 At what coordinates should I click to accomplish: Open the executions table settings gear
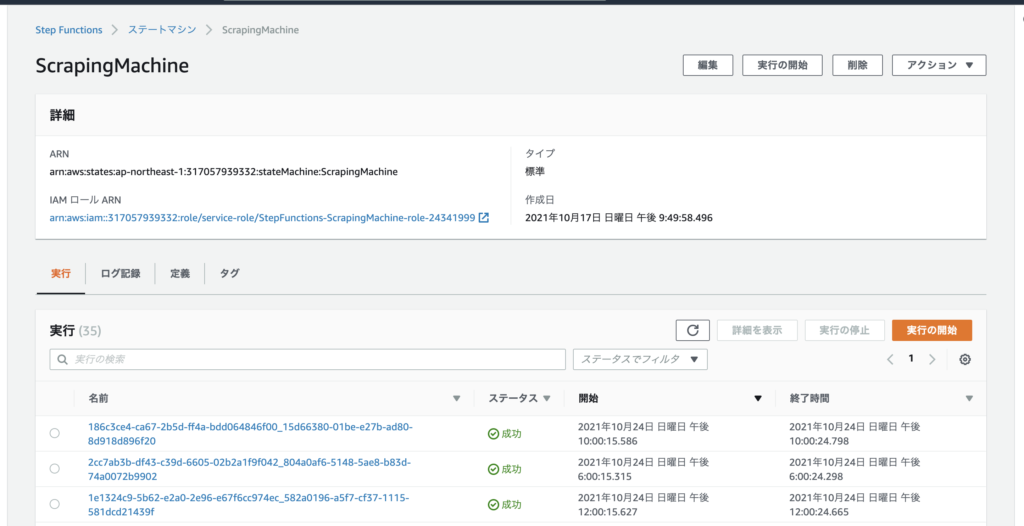(965, 359)
